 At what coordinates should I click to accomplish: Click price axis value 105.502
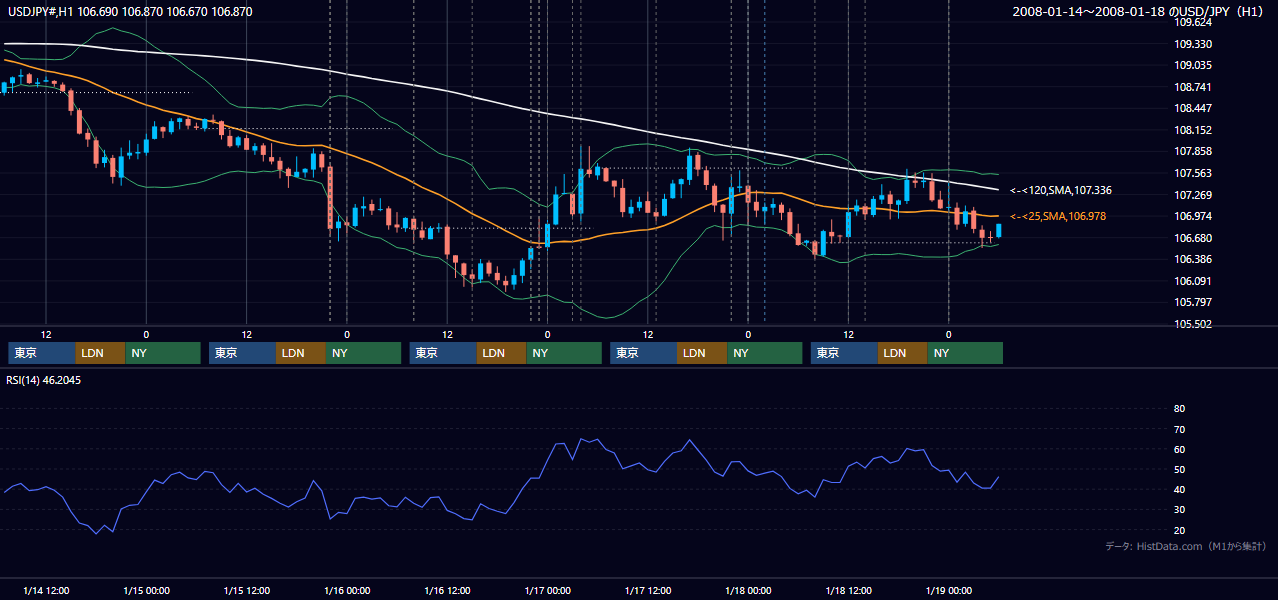tap(1192, 324)
